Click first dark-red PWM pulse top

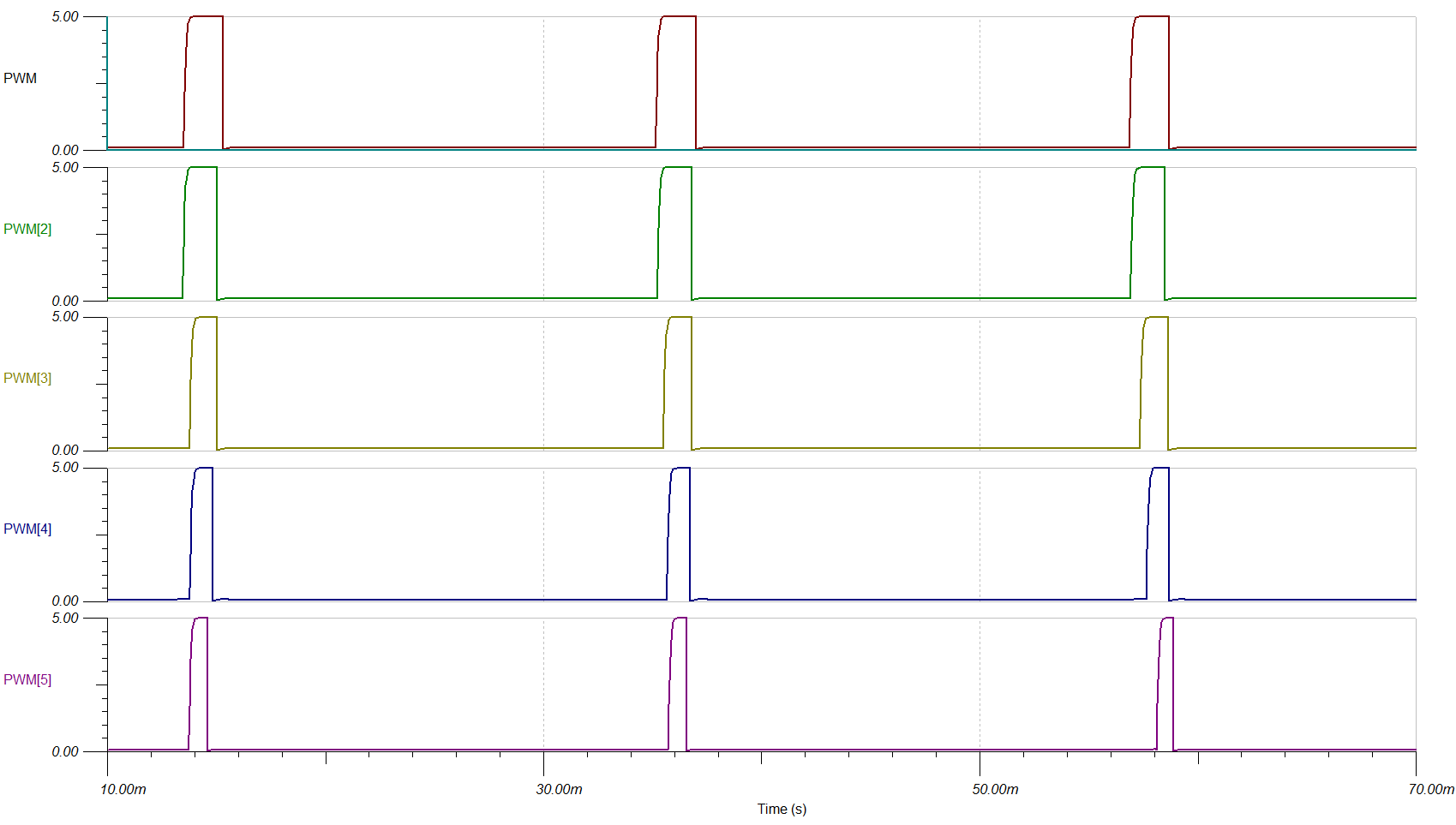[206, 16]
